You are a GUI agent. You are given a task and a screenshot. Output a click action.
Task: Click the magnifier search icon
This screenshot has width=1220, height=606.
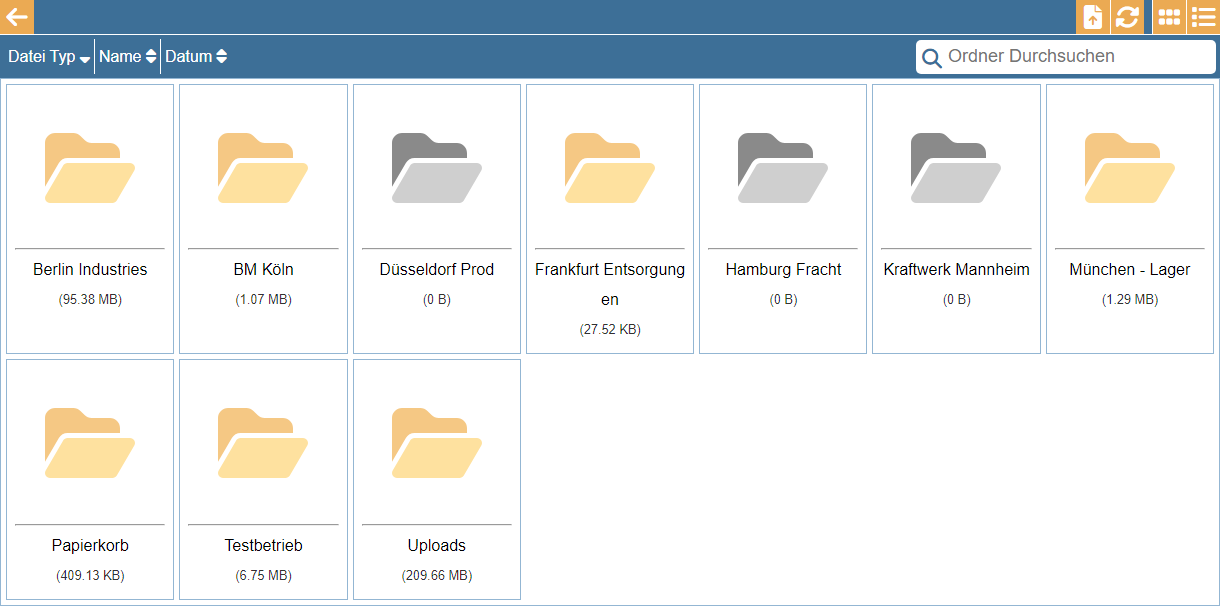pos(931,58)
